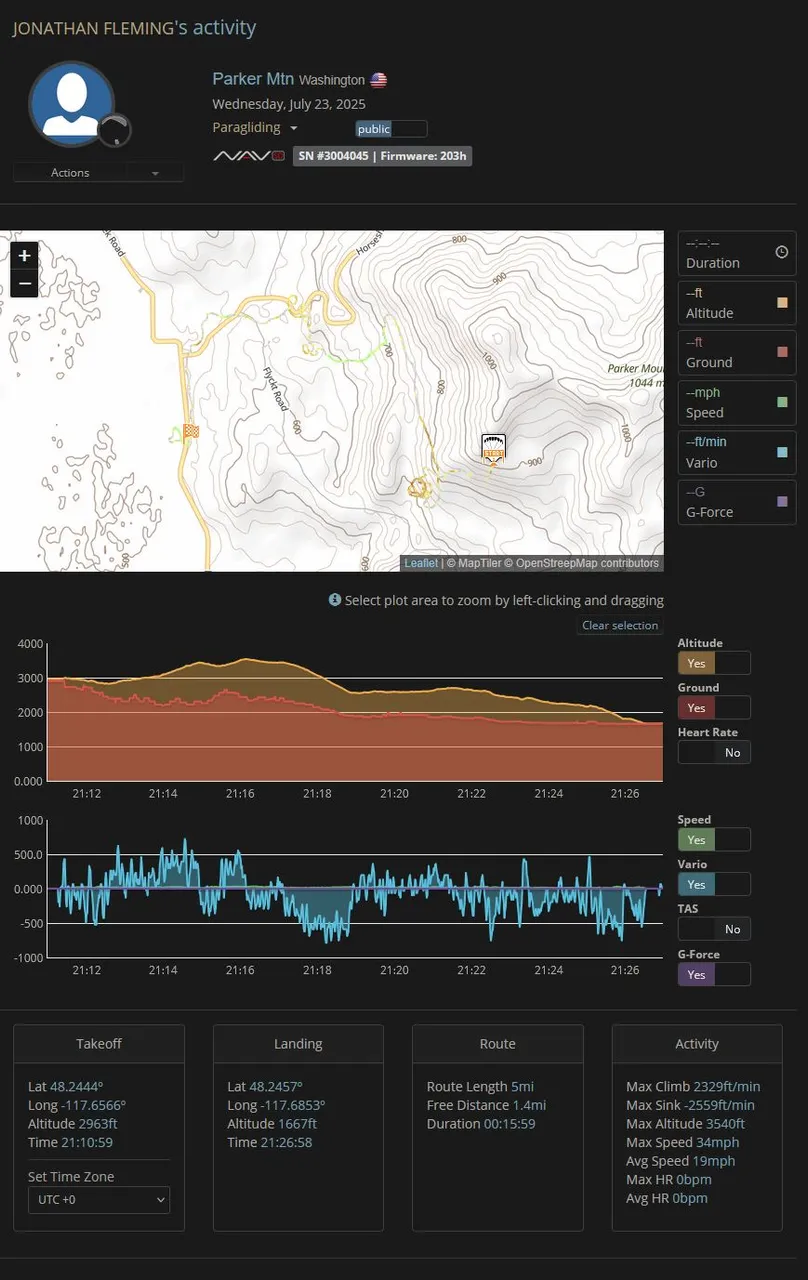Click the Avg Speed 19mph value
This screenshot has height=1280, width=808.
tap(714, 1161)
